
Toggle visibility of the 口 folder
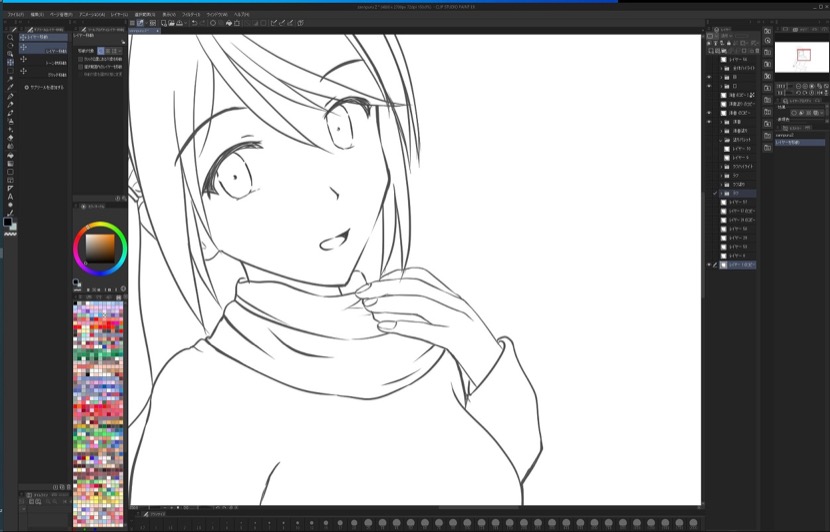[x=709, y=86]
